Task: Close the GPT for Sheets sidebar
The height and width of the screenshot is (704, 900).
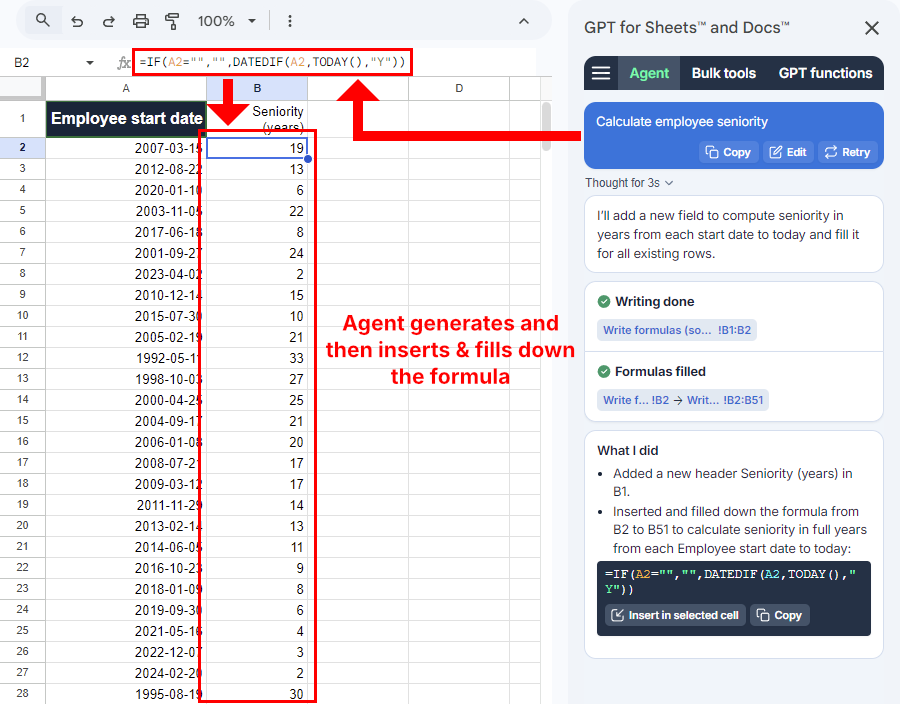Action: tap(872, 28)
